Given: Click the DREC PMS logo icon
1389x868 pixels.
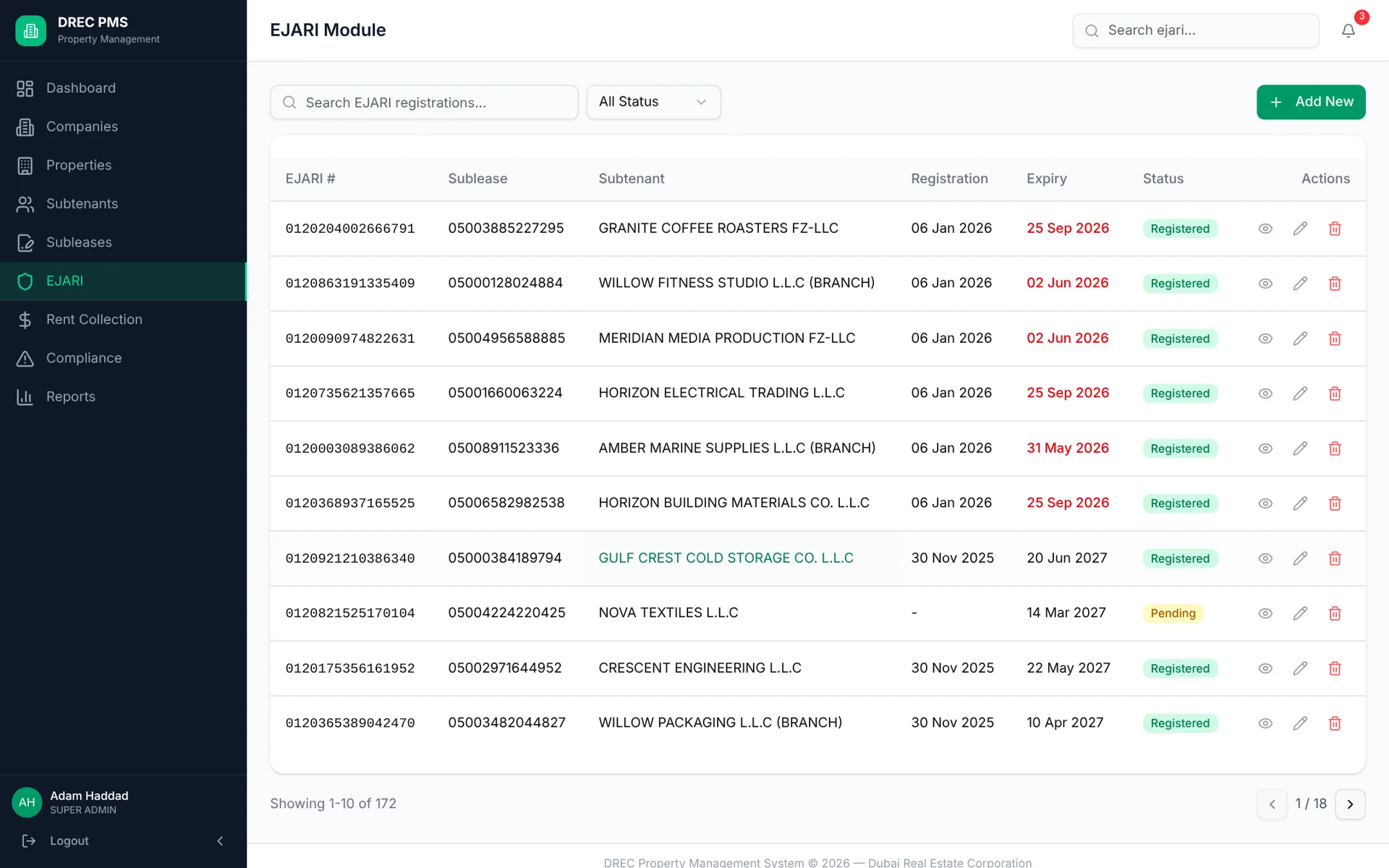Looking at the screenshot, I should 30,30.
